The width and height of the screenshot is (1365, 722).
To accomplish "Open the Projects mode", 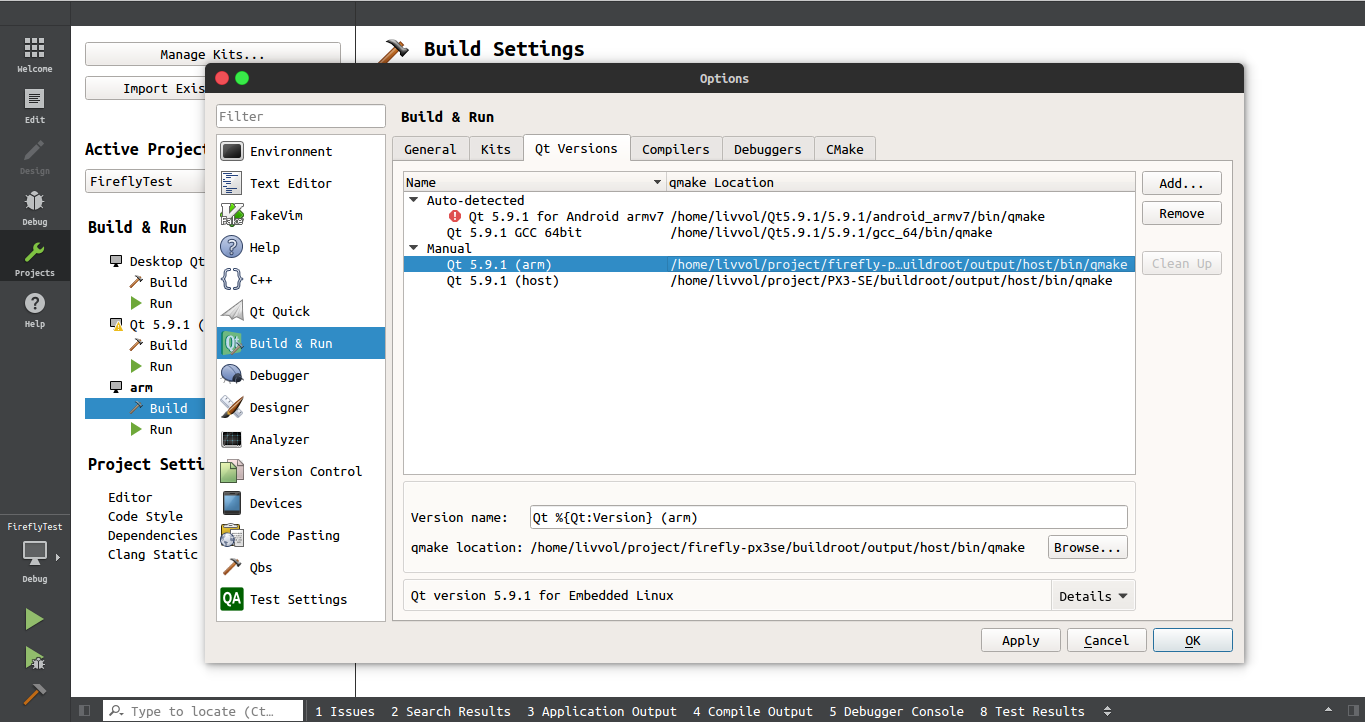I will click(35, 259).
